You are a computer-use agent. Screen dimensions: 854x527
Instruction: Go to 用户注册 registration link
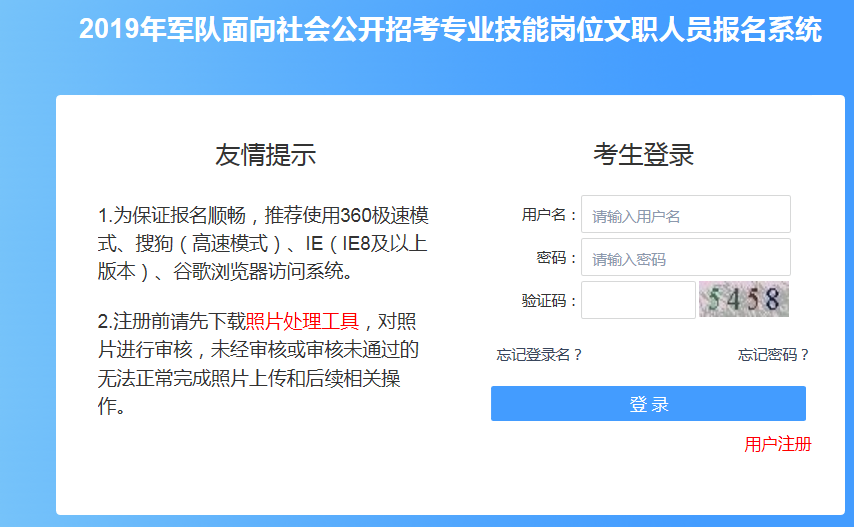pyautogui.click(x=777, y=444)
